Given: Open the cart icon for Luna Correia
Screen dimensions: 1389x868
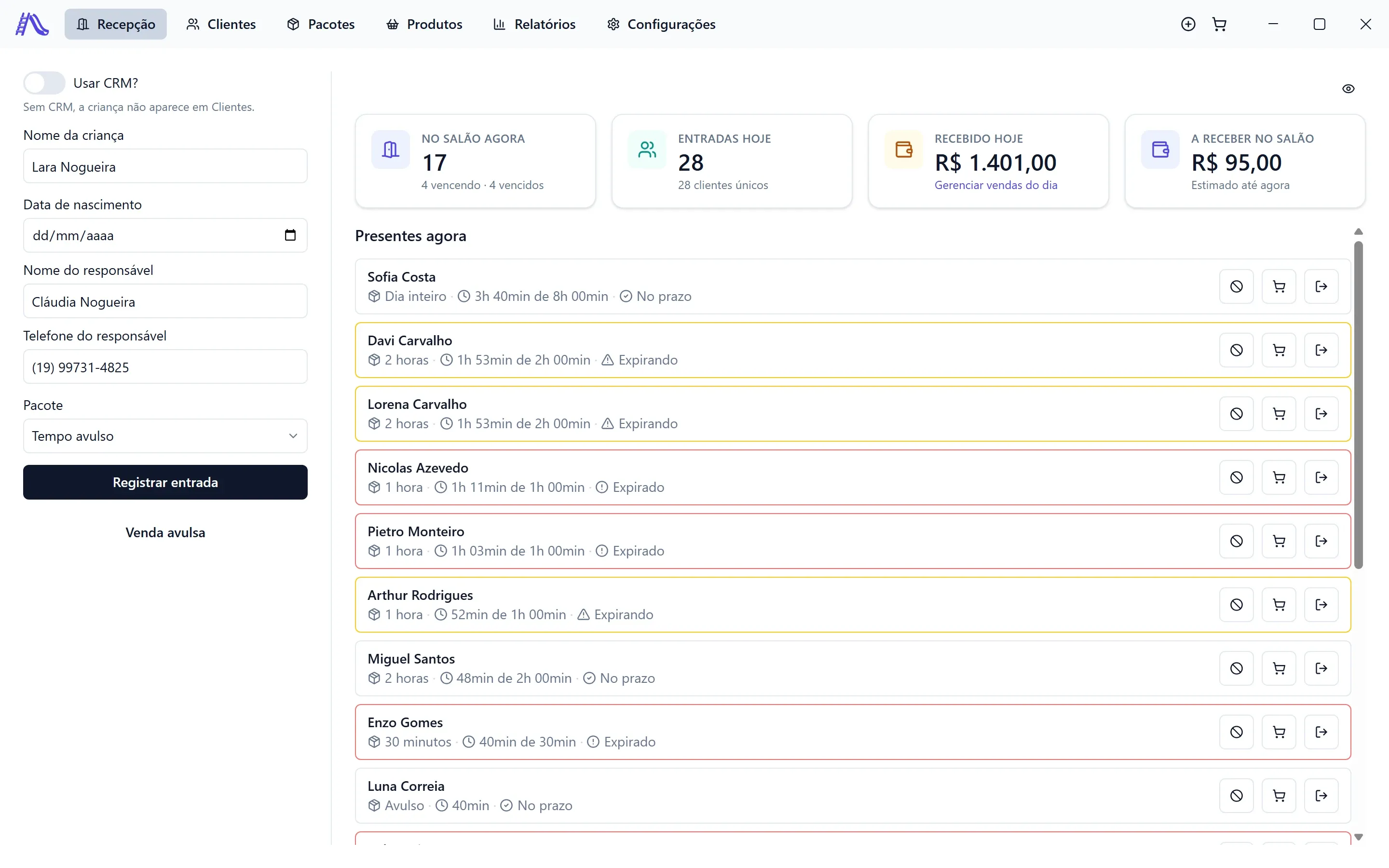Looking at the screenshot, I should pyautogui.click(x=1279, y=796).
